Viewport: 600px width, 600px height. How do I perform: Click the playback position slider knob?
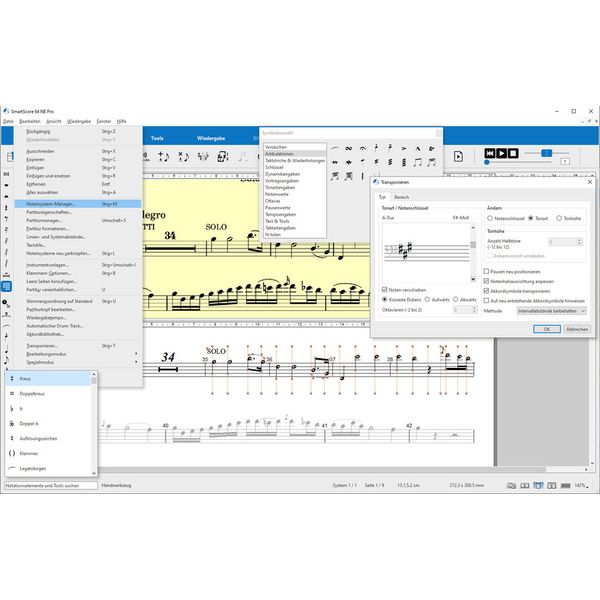pyautogui.click(x=487, y=162)
